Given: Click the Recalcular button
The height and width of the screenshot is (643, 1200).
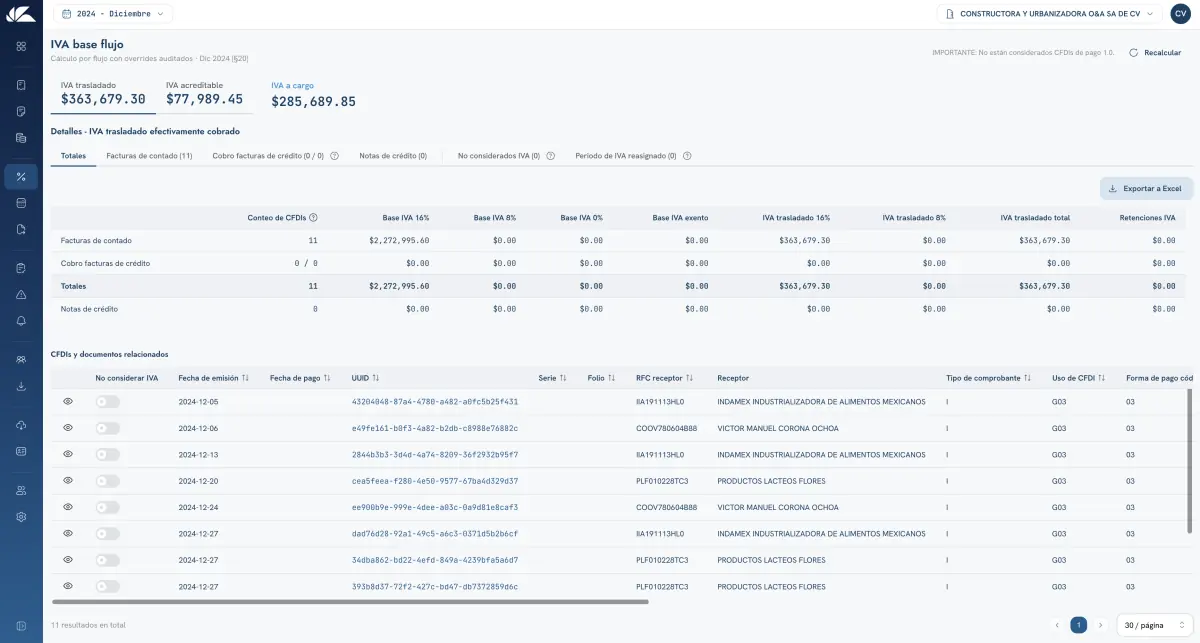Looking at the screenshot, I should [x=1155, y=52].
